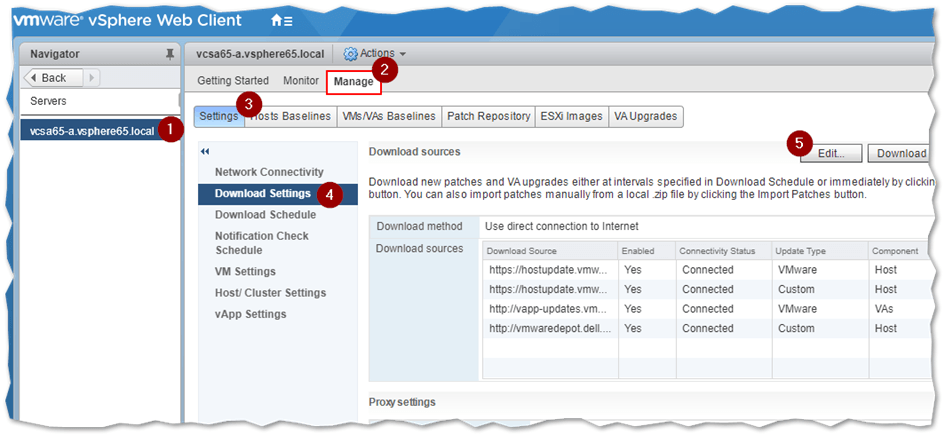Collapse the settings sidebar with double arrows
Viewport: 945px width, 436px height.
tap(204, 152)
